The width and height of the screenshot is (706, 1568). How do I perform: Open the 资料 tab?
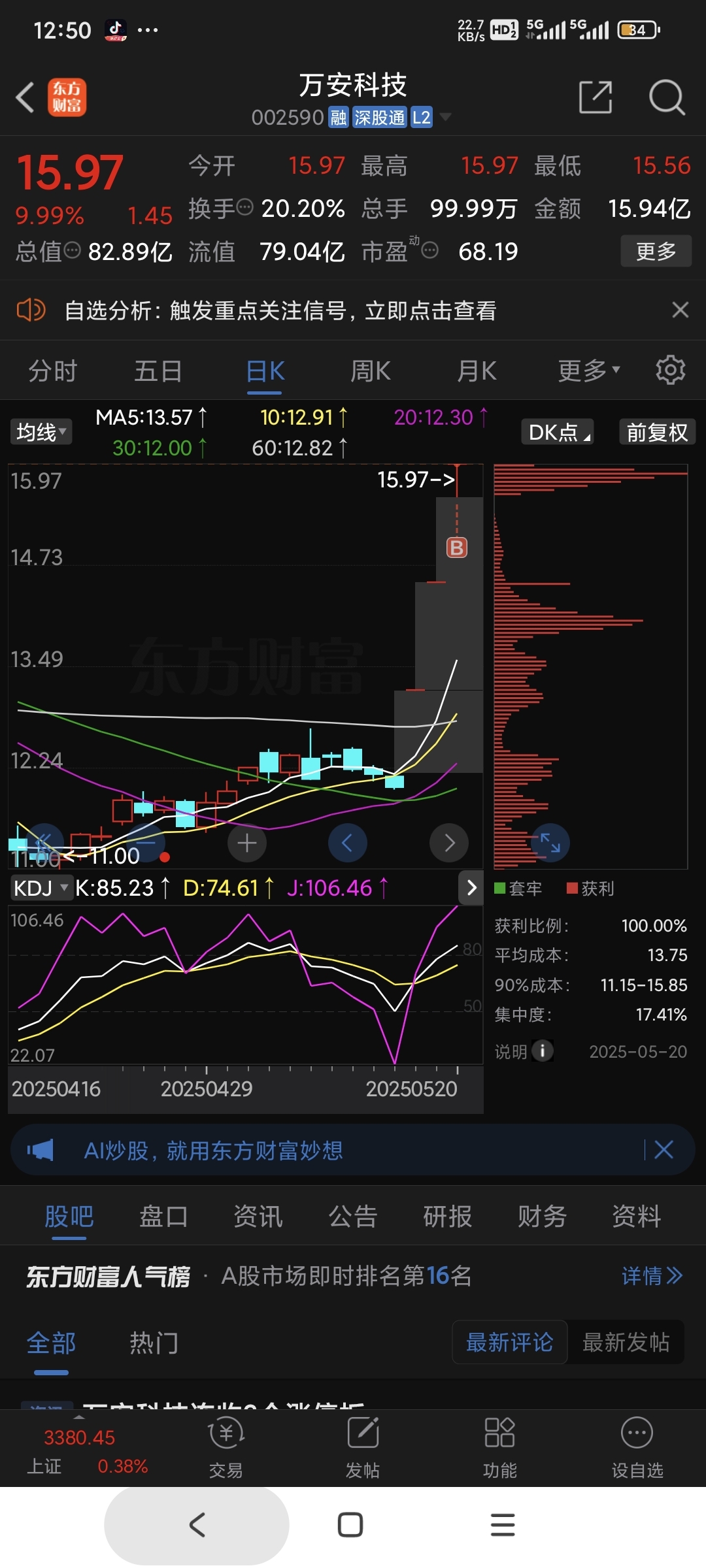637,1217
